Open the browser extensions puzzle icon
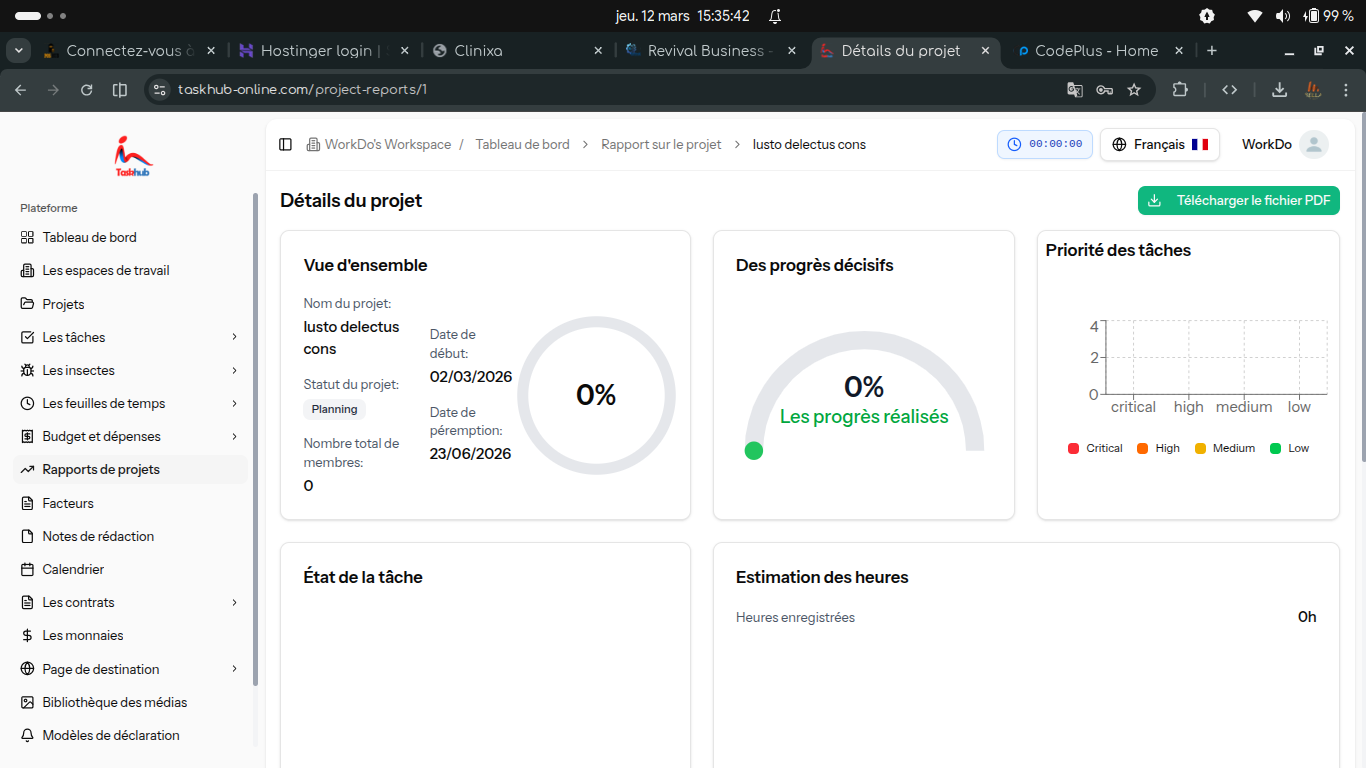 pyautogui.click(x=1180, y=90)
